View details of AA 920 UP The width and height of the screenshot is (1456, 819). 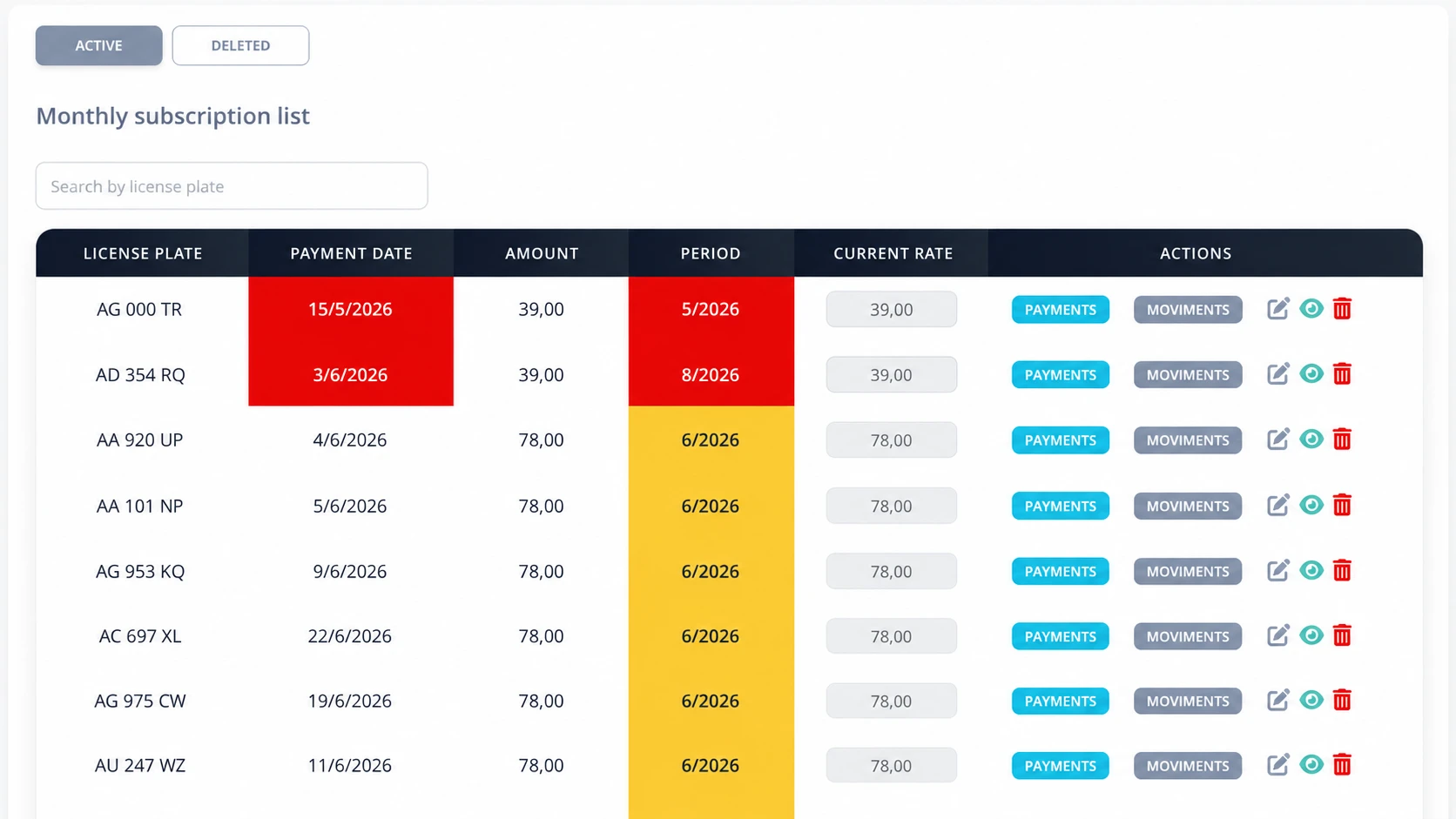click(x=1311, y=439)
